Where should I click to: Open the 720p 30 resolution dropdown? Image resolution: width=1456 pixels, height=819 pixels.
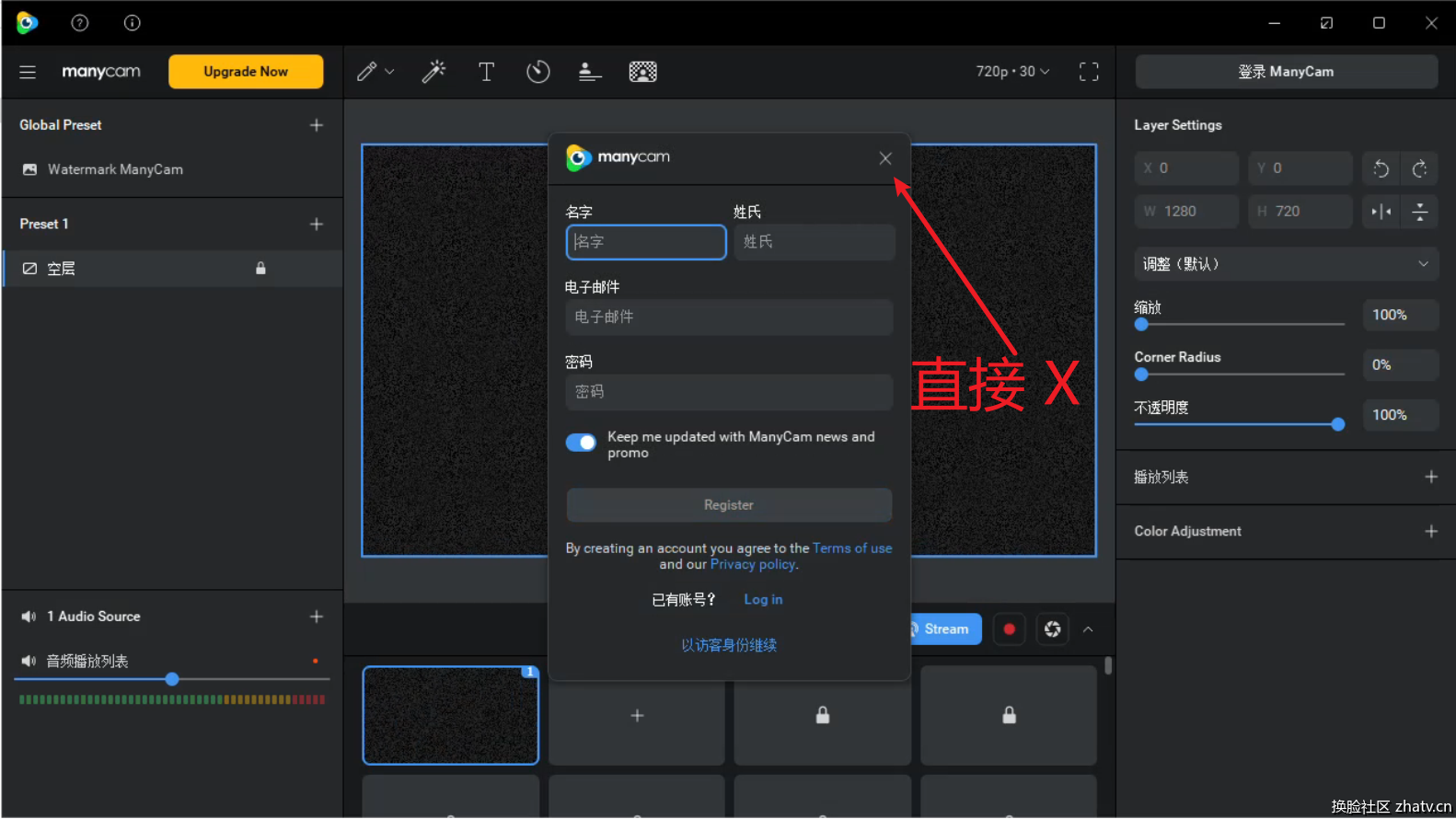click(1012, 72)
